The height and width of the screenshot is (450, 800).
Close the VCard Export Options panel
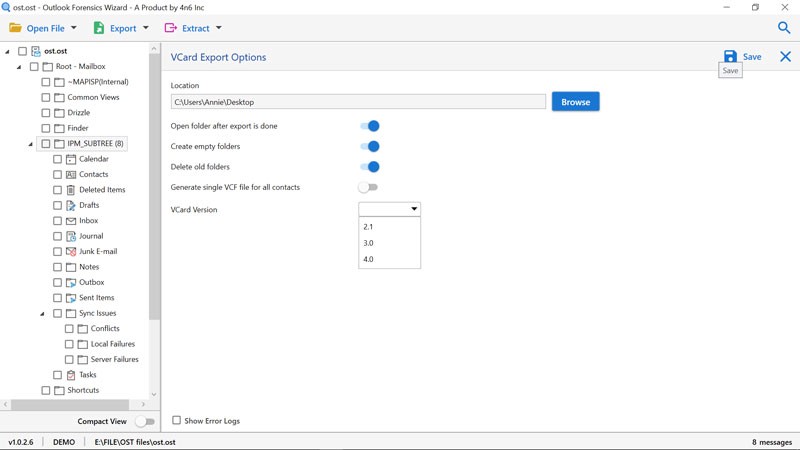tap(785, 57)
